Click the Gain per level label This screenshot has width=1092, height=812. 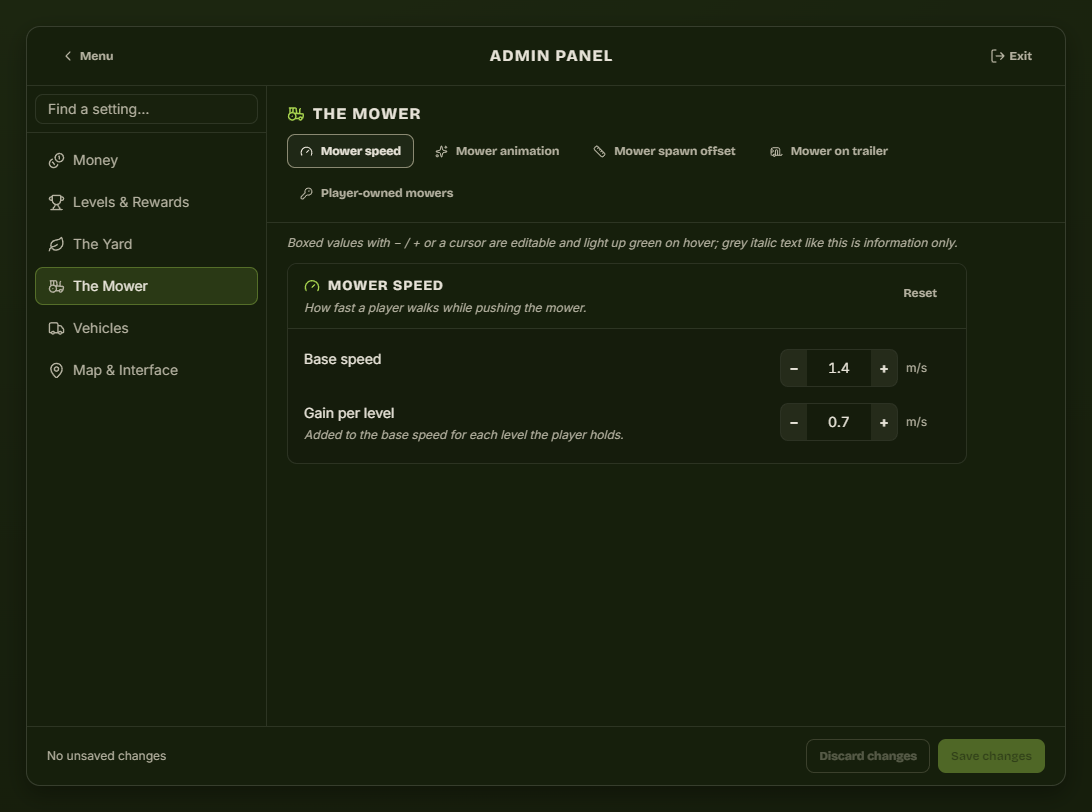(349, 414)
